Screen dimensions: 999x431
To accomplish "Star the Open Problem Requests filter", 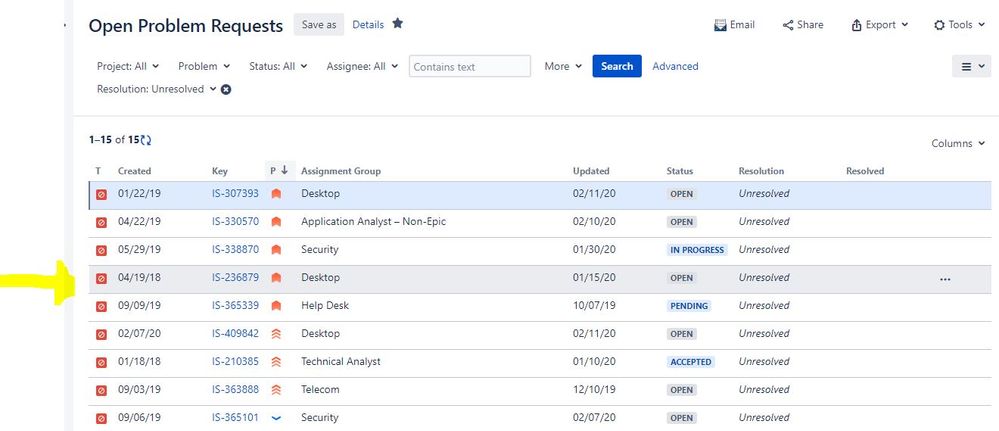I will tap(398, 24).
